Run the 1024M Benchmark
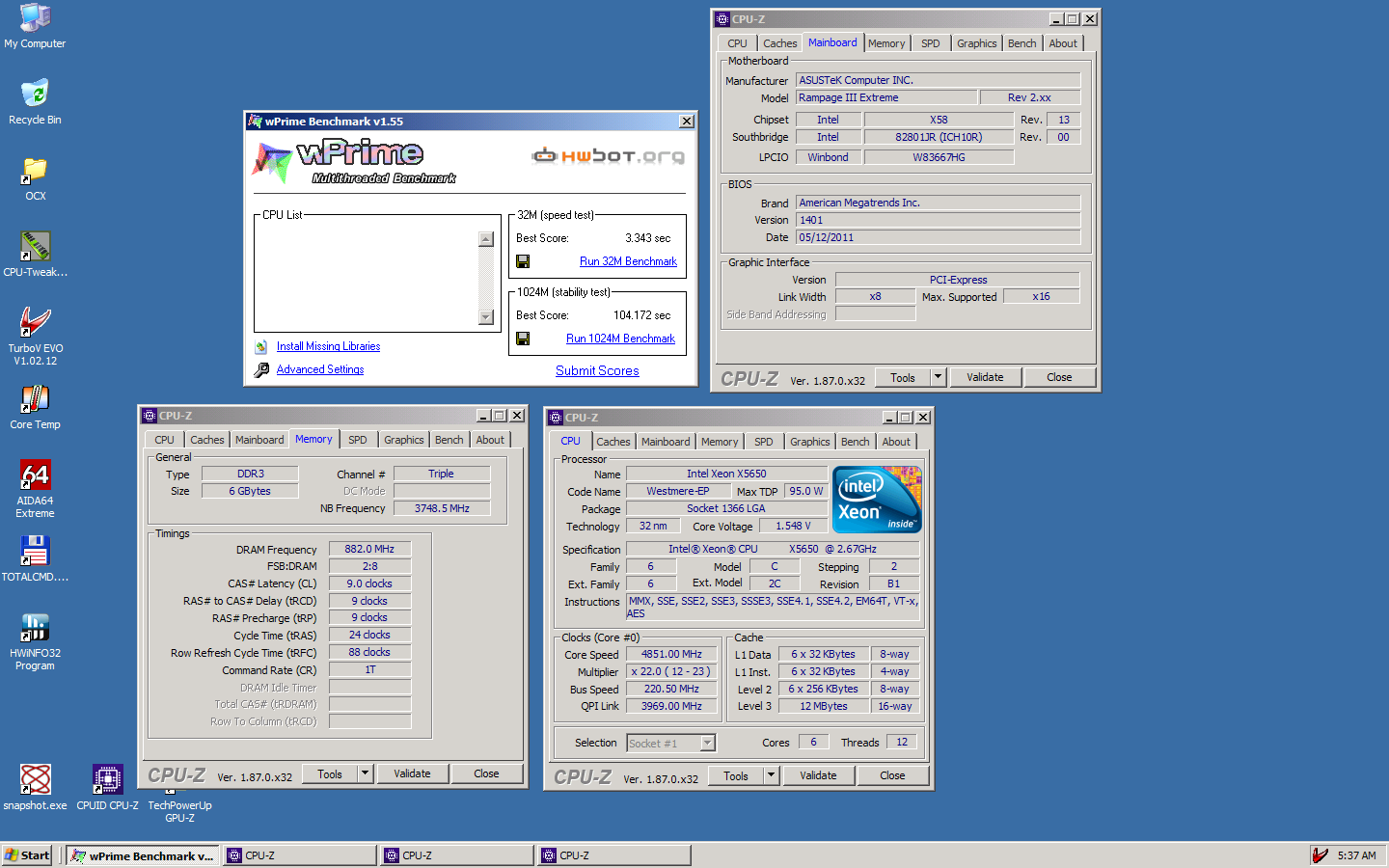 (x=620, y=339)
